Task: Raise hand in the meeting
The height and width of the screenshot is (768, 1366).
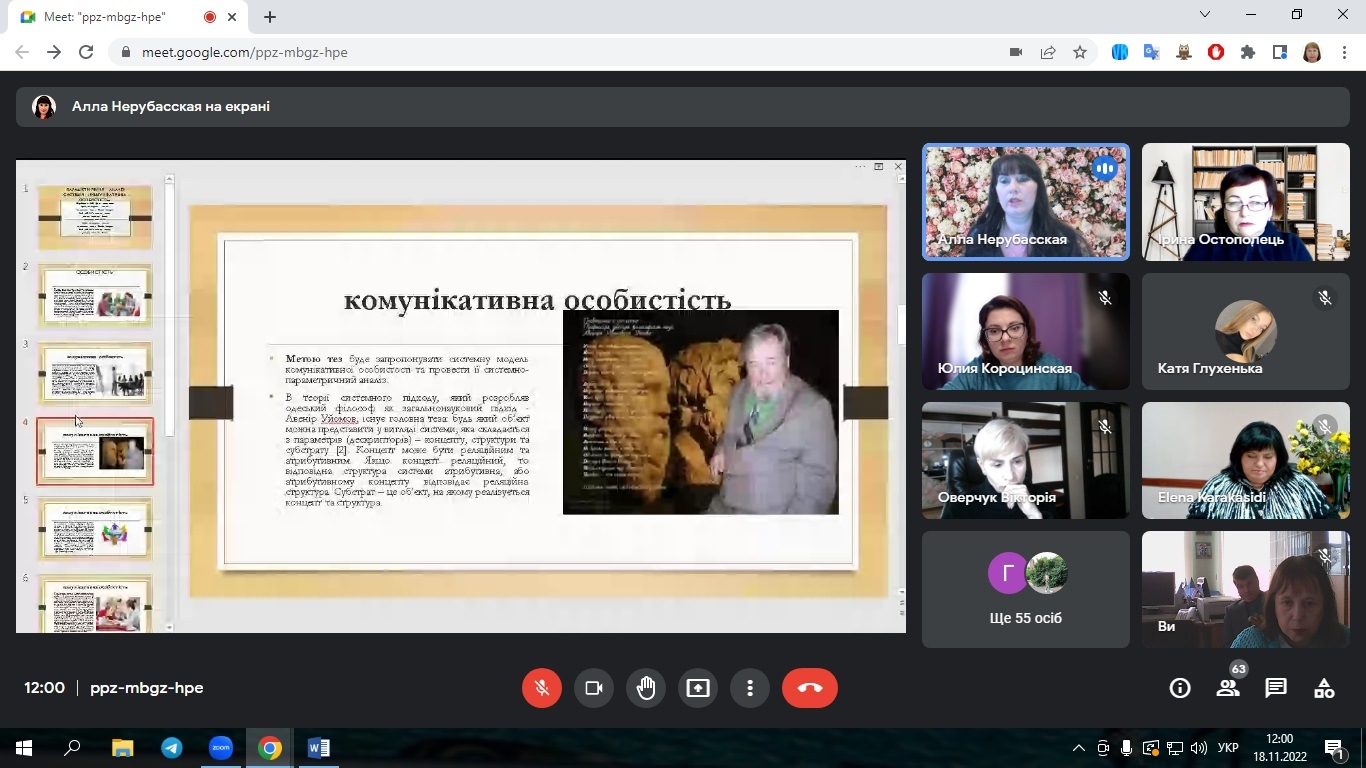Action: pos(646,688)
